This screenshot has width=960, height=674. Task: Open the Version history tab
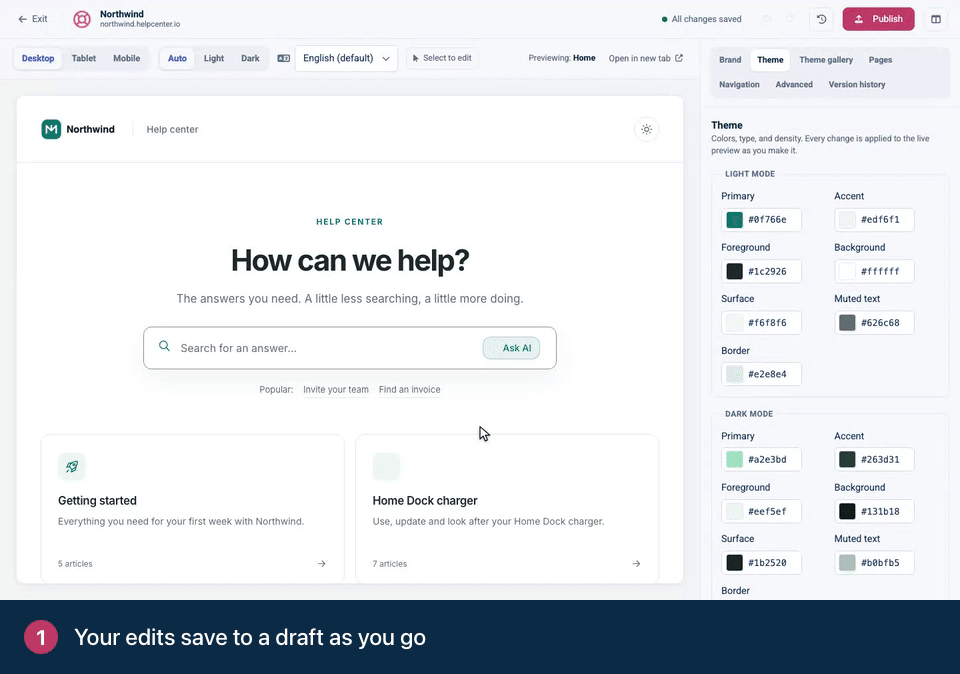857,84
